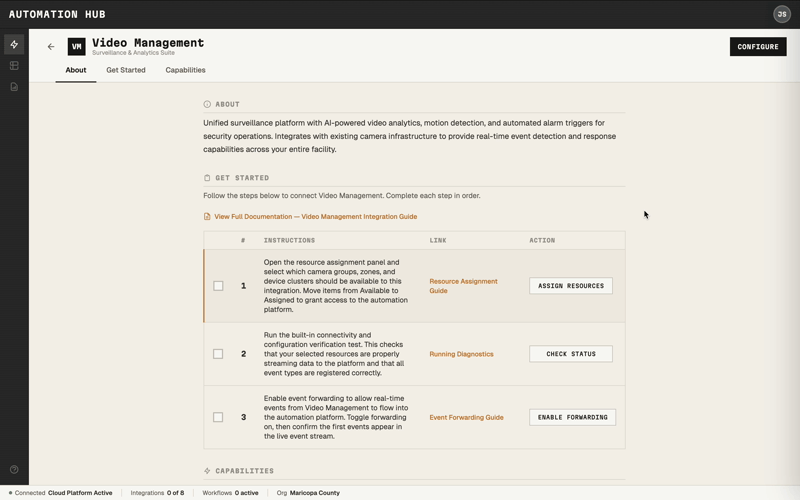This screenshot has height=500, width=800.
Task: Open the Resource Assignment Guide link
Action: (x=463, y=286)
